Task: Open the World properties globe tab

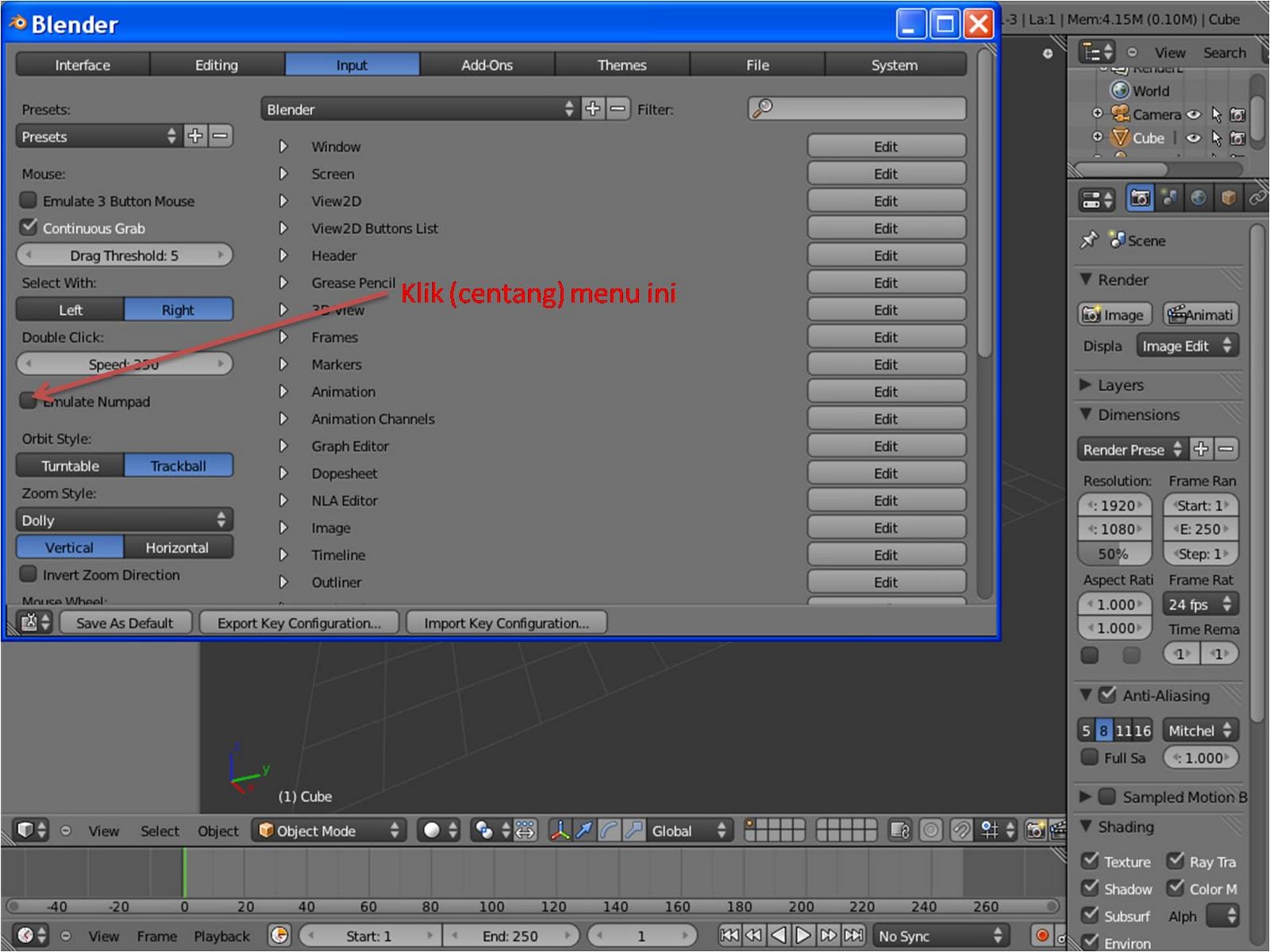Action: coord(1199,198)
